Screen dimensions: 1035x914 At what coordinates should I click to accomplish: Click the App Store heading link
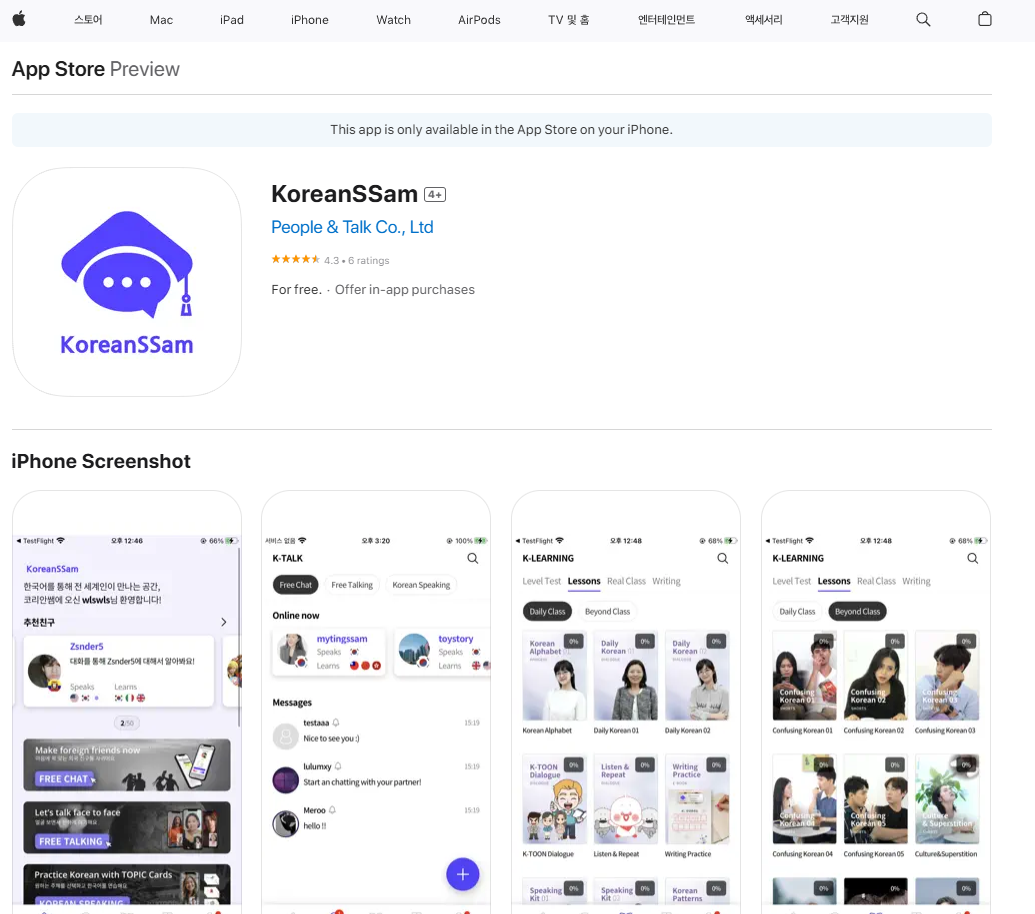[x=58, y=69]
